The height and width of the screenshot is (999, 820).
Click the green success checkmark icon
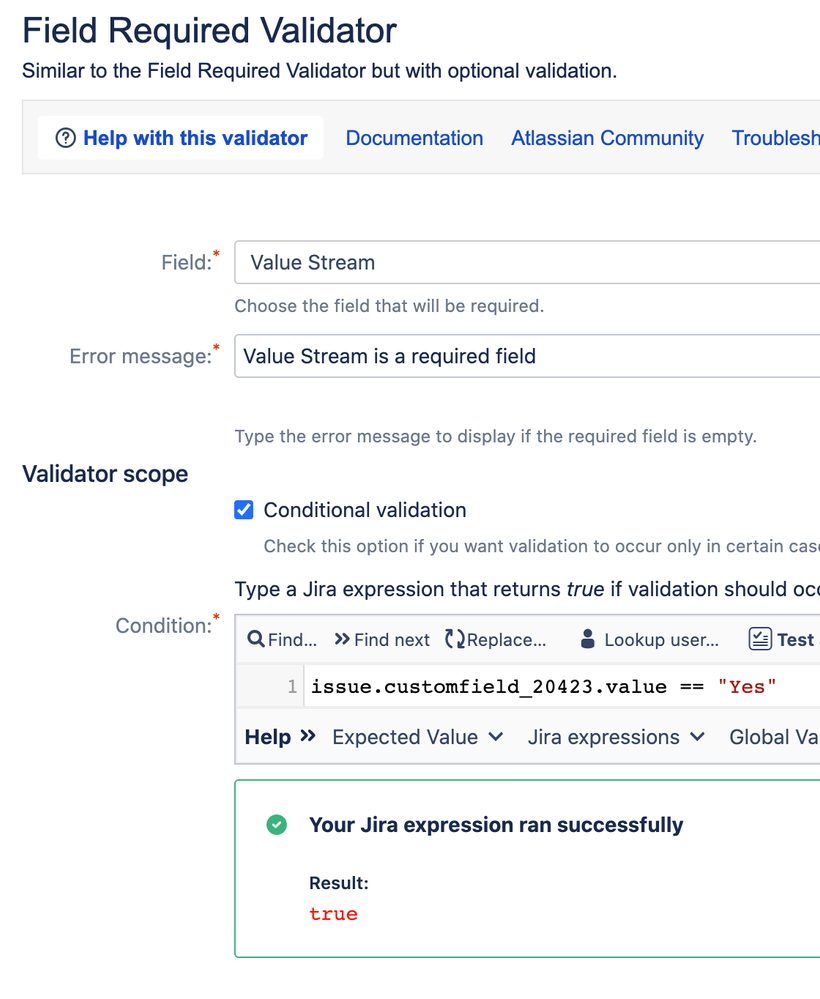pos(277,824)
